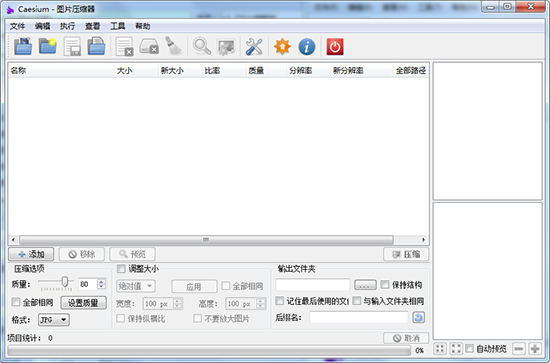Click the 应用 button
This screenshot has height=363, width=550.
point(194,287)
